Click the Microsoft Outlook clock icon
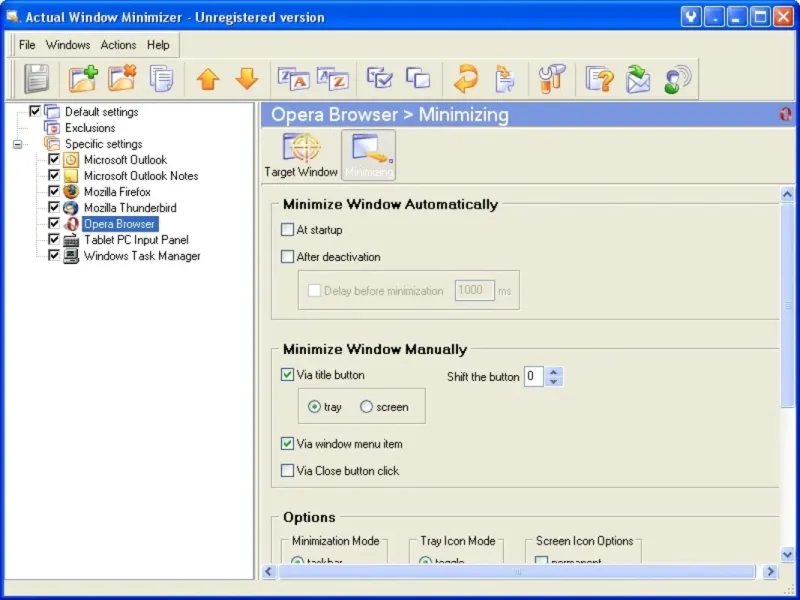This screenshot has height=600, width=800. point(71,160)
